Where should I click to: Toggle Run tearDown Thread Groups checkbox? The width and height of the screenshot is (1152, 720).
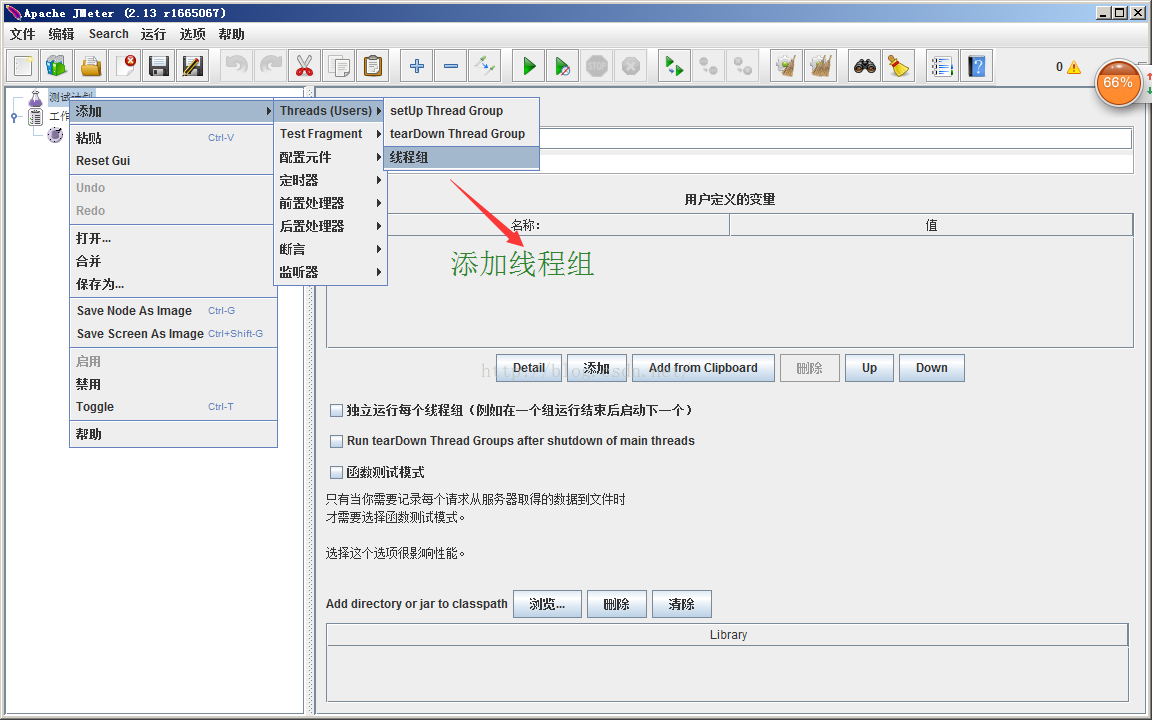pos(336,442)
